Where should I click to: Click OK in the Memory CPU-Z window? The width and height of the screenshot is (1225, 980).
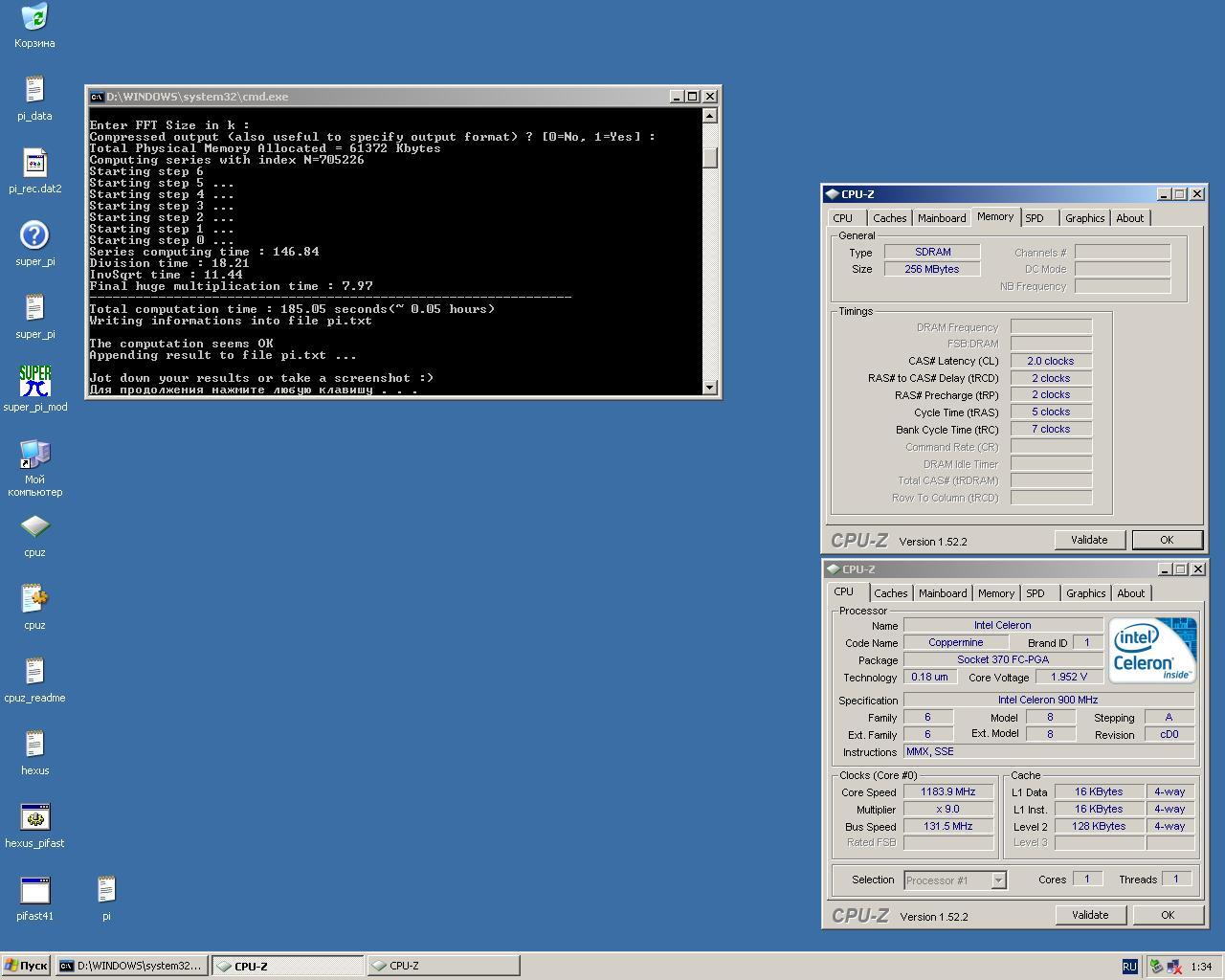pos(1167,540)
